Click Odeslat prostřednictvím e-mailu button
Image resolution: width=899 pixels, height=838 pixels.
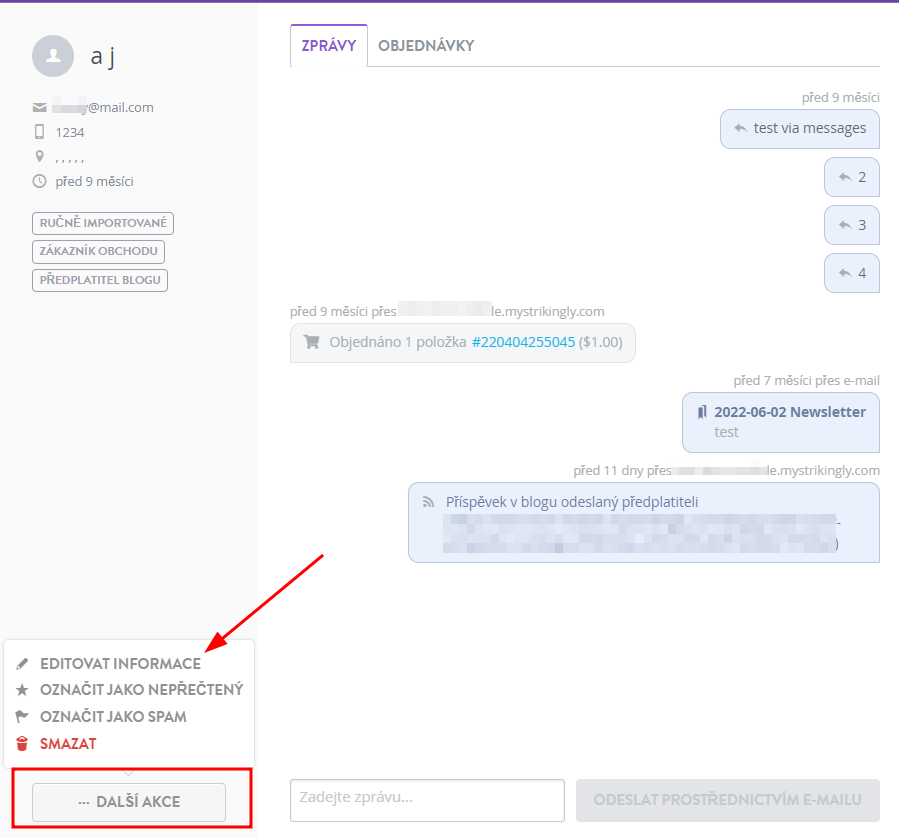pos(728,800)
